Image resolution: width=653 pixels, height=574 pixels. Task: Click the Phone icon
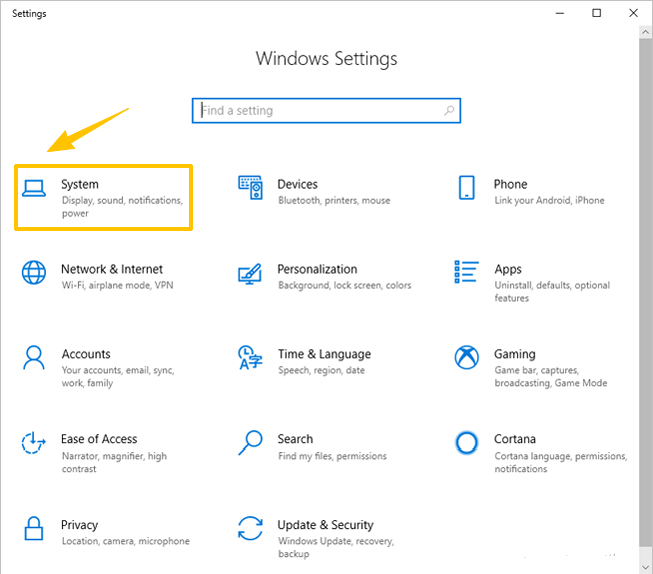click(x=466, y=187)
